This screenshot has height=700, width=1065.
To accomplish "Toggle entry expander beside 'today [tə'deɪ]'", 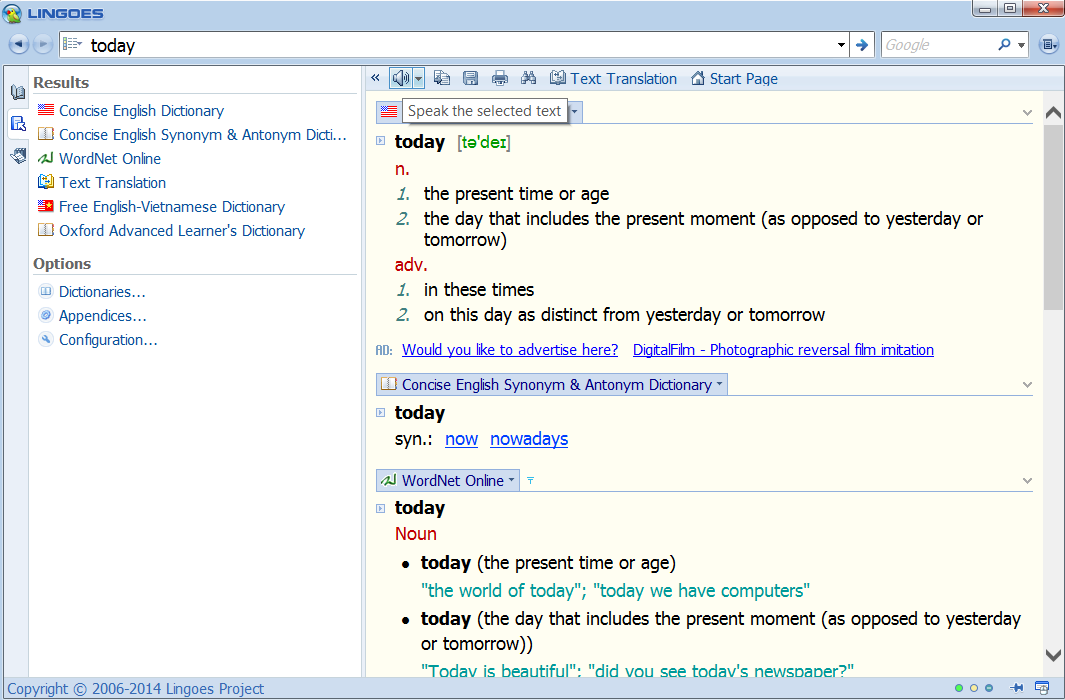I will pyautogui.click(x=380, y=141).
